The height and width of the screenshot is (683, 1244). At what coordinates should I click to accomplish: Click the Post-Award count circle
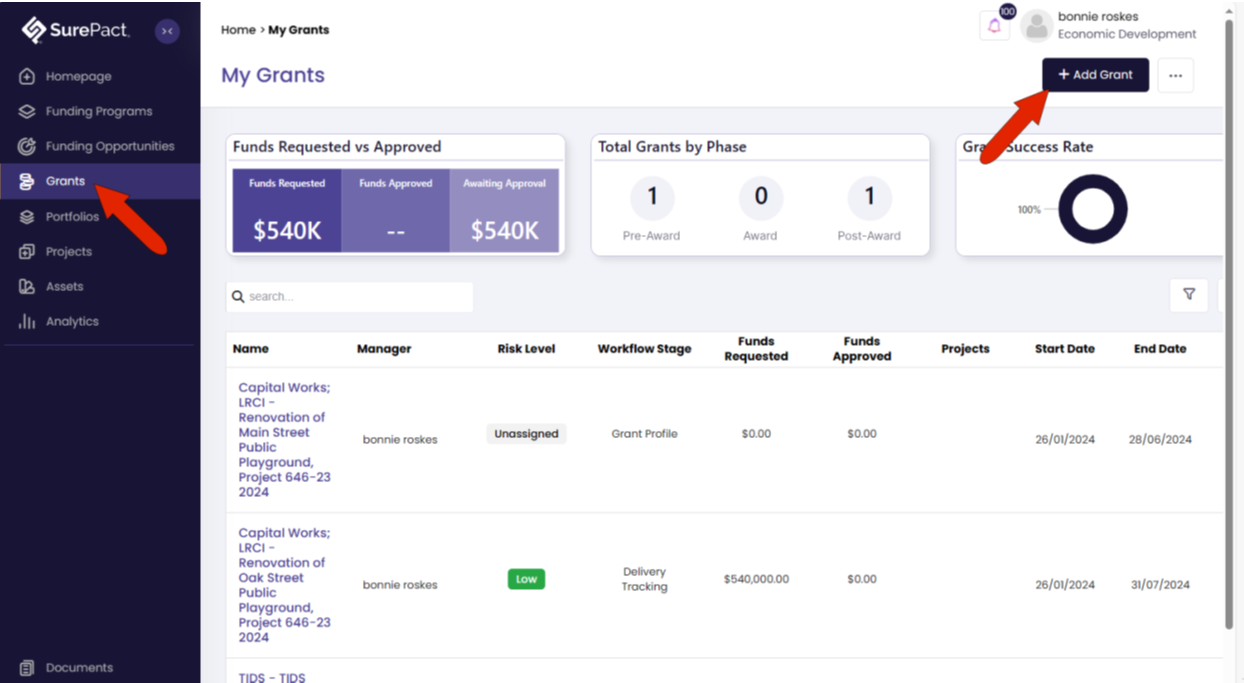tap(869, 197)
